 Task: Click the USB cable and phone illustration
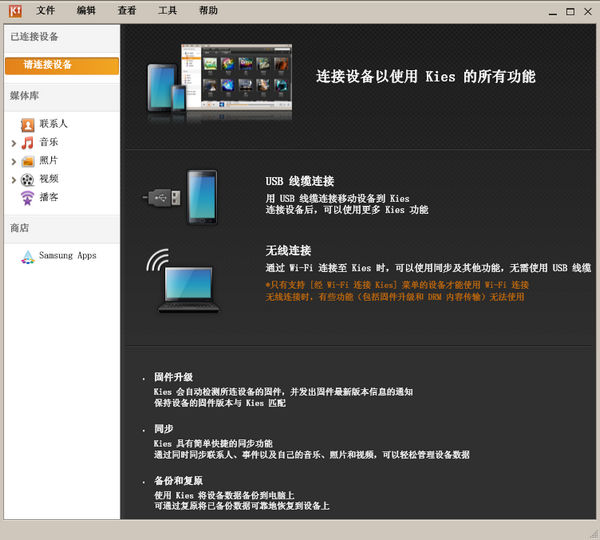click(x=180, y=197)
